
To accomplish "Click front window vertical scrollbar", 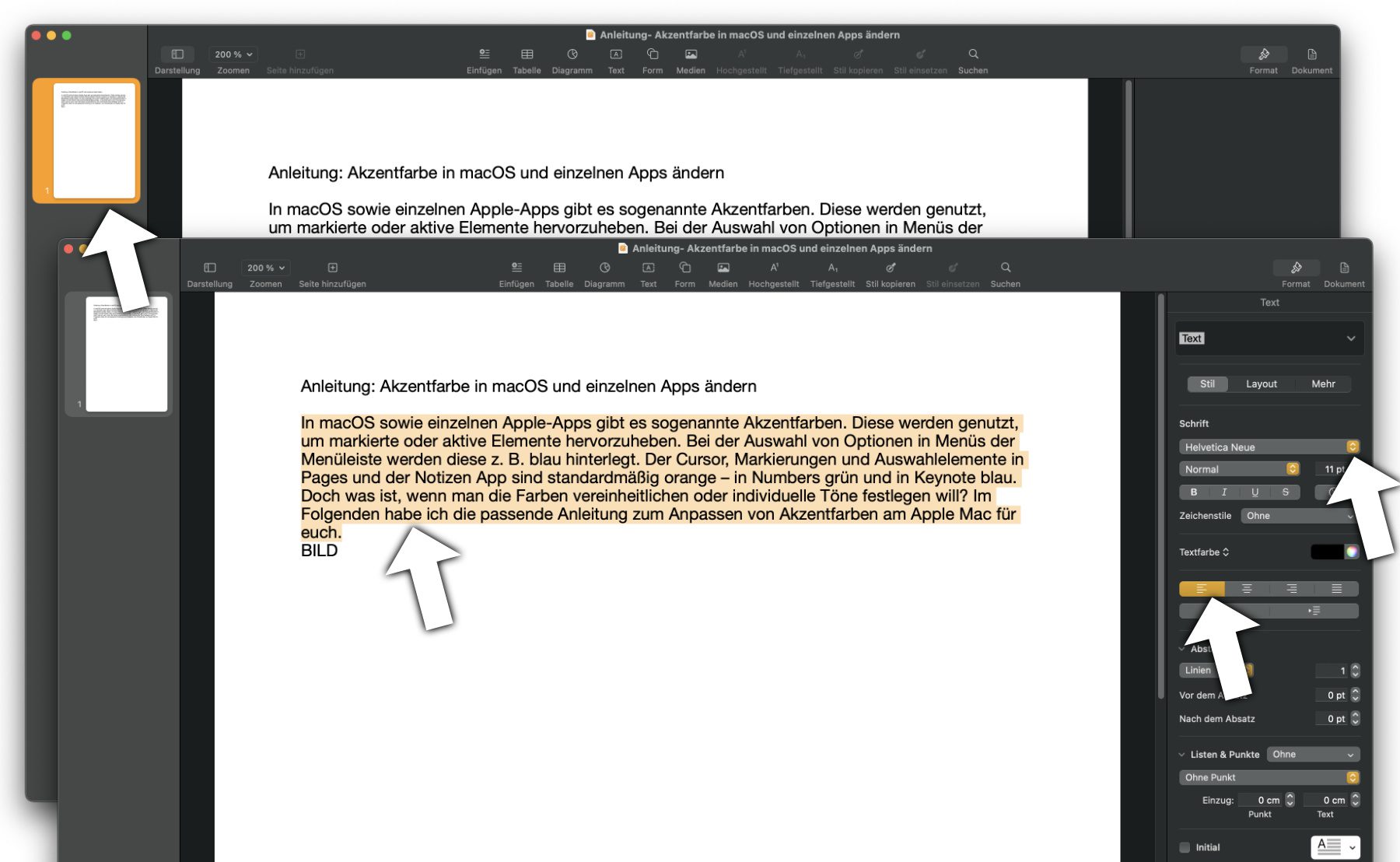I will pyautogui.click(x=1160, y=498).
